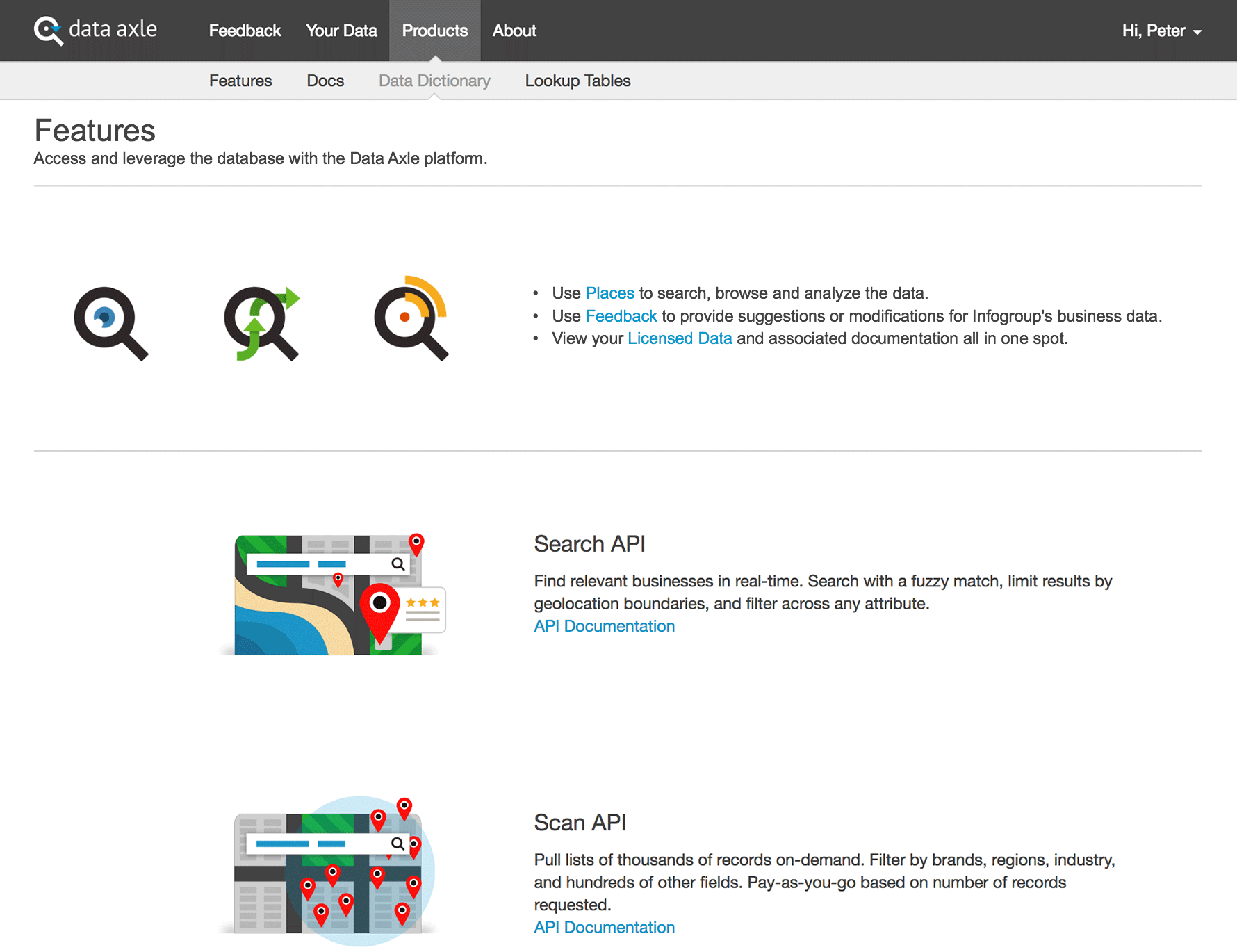1237x952 pixels.
Task: Open the Docs sub-tab
Action: coord(325,81)
